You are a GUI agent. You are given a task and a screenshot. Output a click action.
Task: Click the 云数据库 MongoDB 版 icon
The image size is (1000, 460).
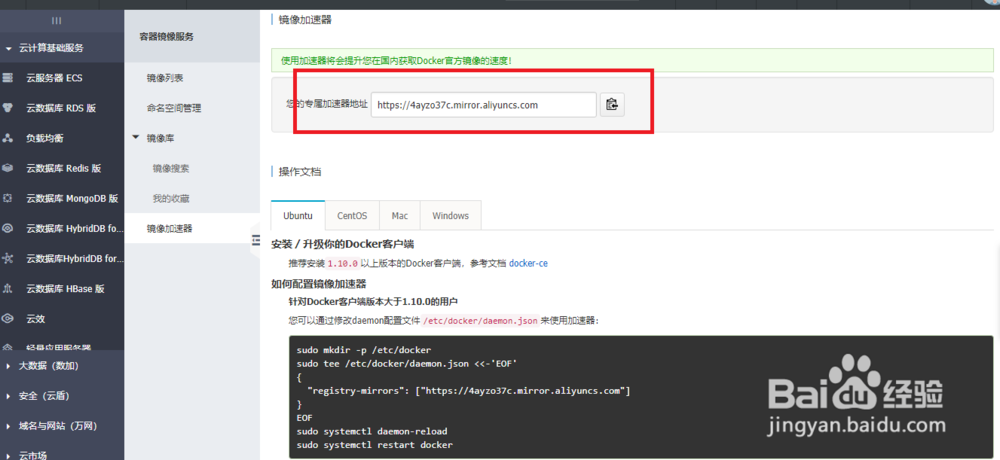tap(8, 198)
